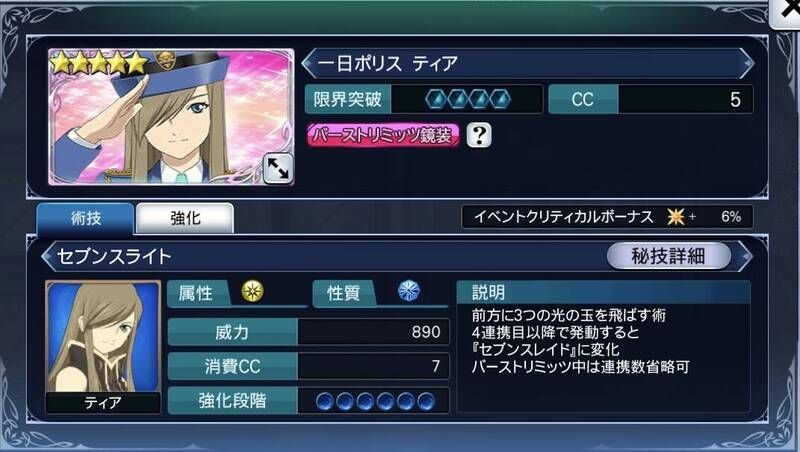Click the sixth 強化段階 blue orb
Image resolution: width=800 pixels, height=452 pixels.
pos(426,401)
